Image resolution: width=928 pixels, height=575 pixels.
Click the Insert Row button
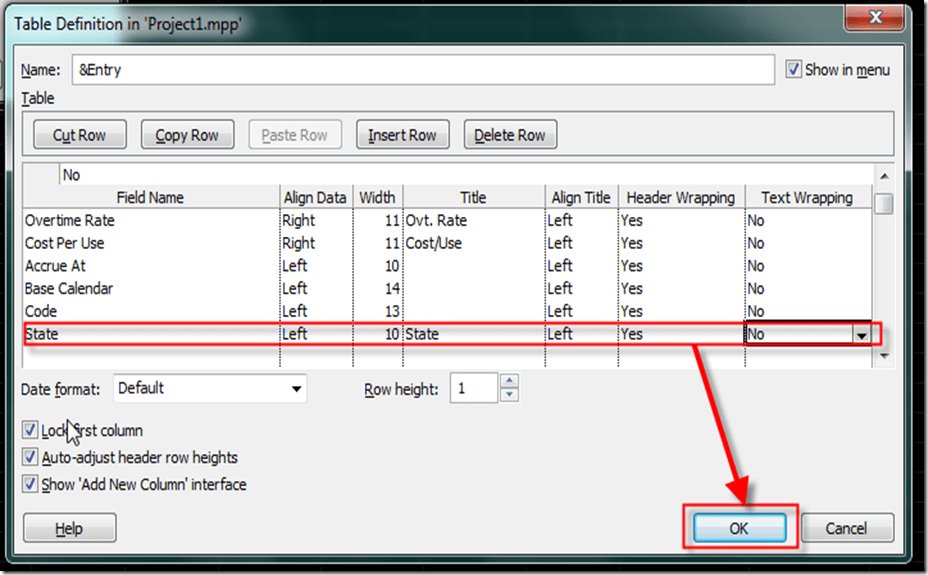(x=402, y=135)
